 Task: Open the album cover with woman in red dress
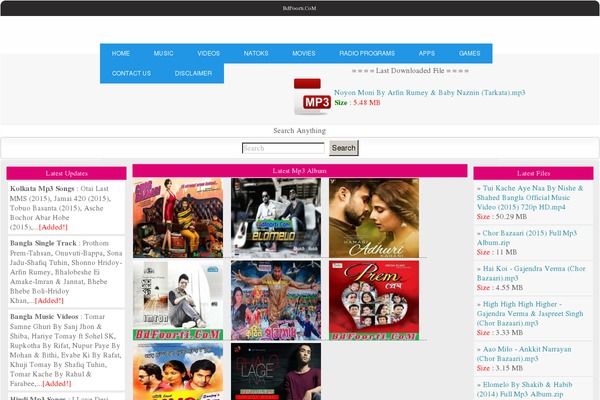click(x=178, y=218)
